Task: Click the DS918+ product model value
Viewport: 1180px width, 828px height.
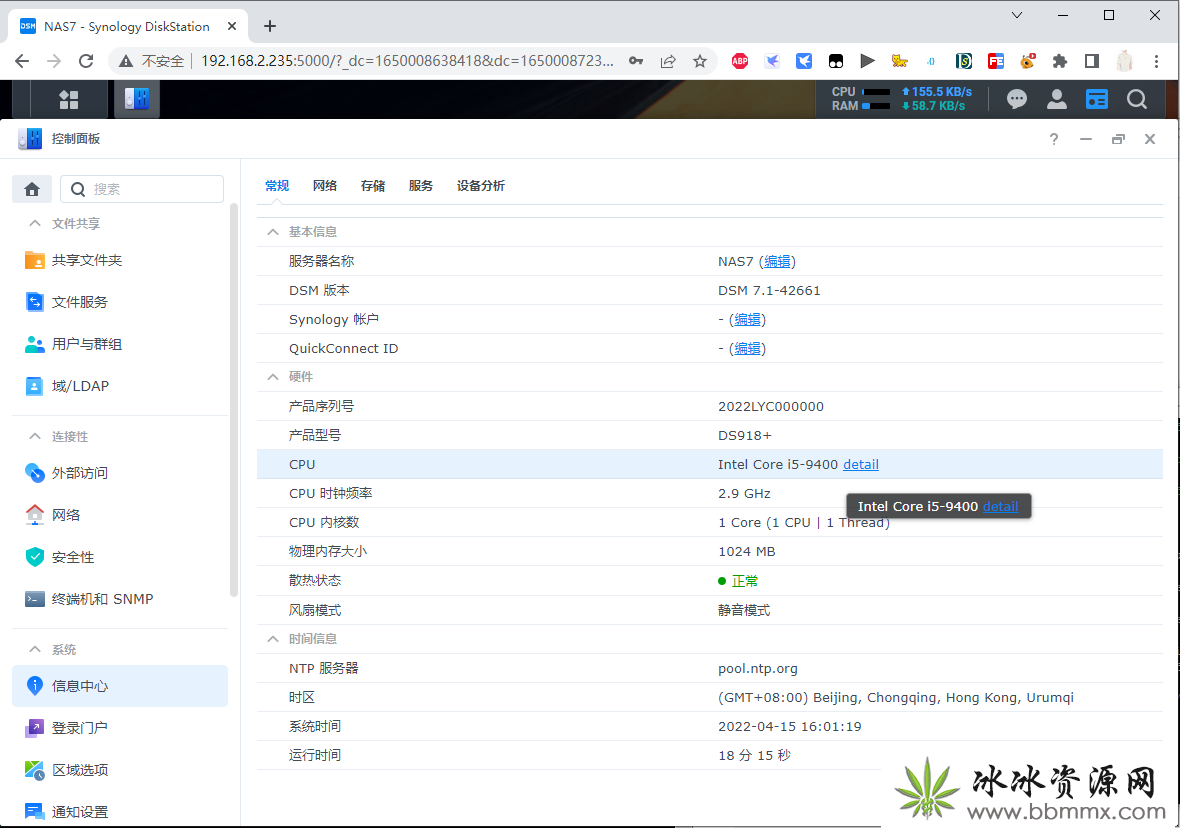Action: [x=745, y=436]
